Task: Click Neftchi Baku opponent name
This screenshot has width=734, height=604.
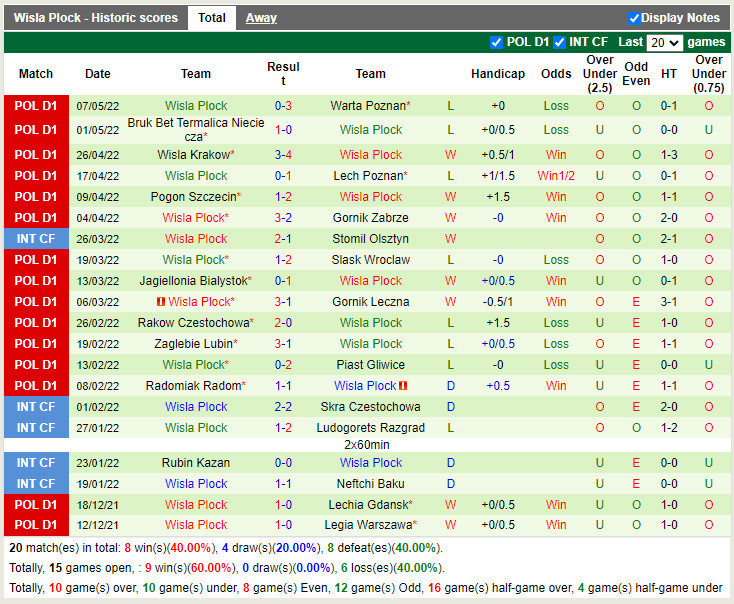Action: point(370,484)
